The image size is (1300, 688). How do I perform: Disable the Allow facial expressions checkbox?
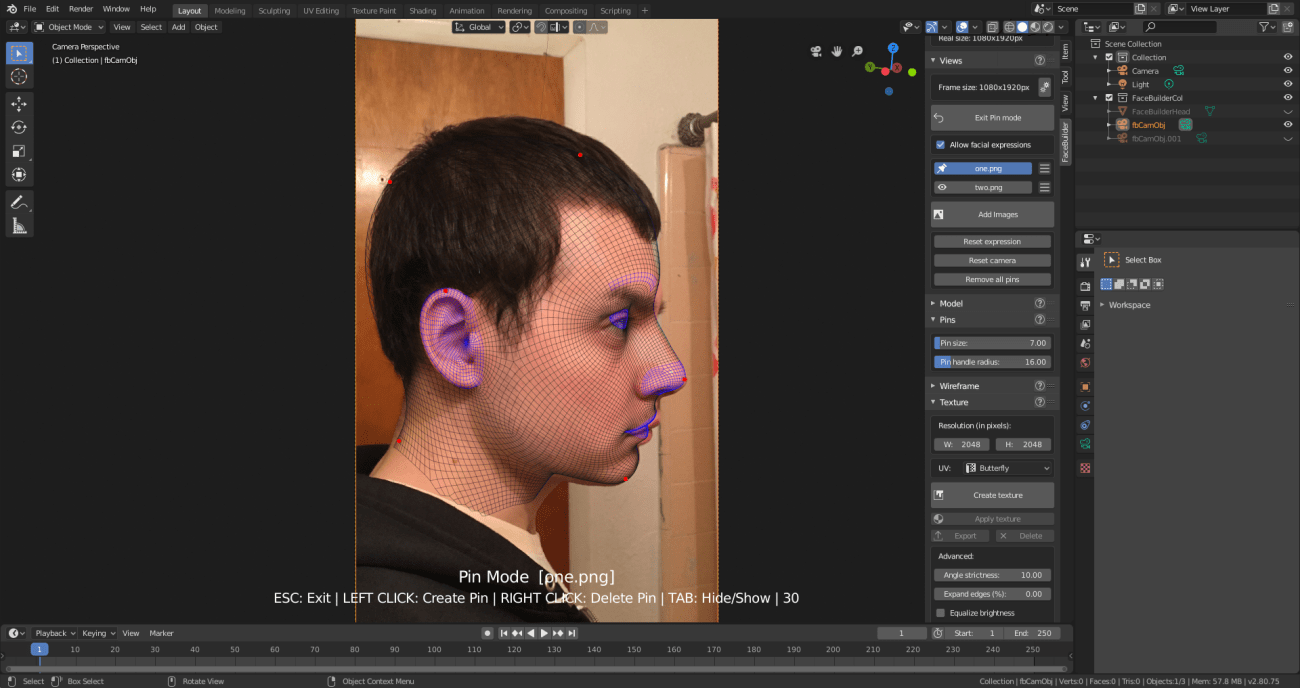pos(939,144)
